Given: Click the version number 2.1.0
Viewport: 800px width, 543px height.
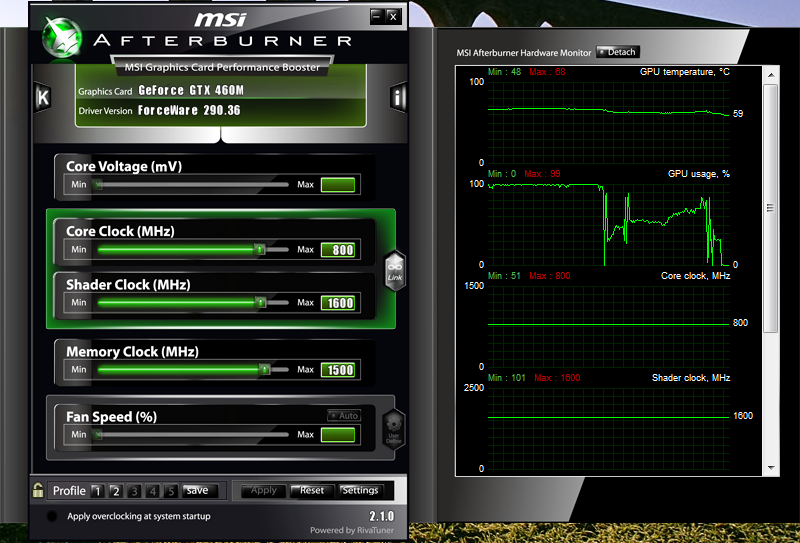Looking at the screenshot, I should point(381,515).
